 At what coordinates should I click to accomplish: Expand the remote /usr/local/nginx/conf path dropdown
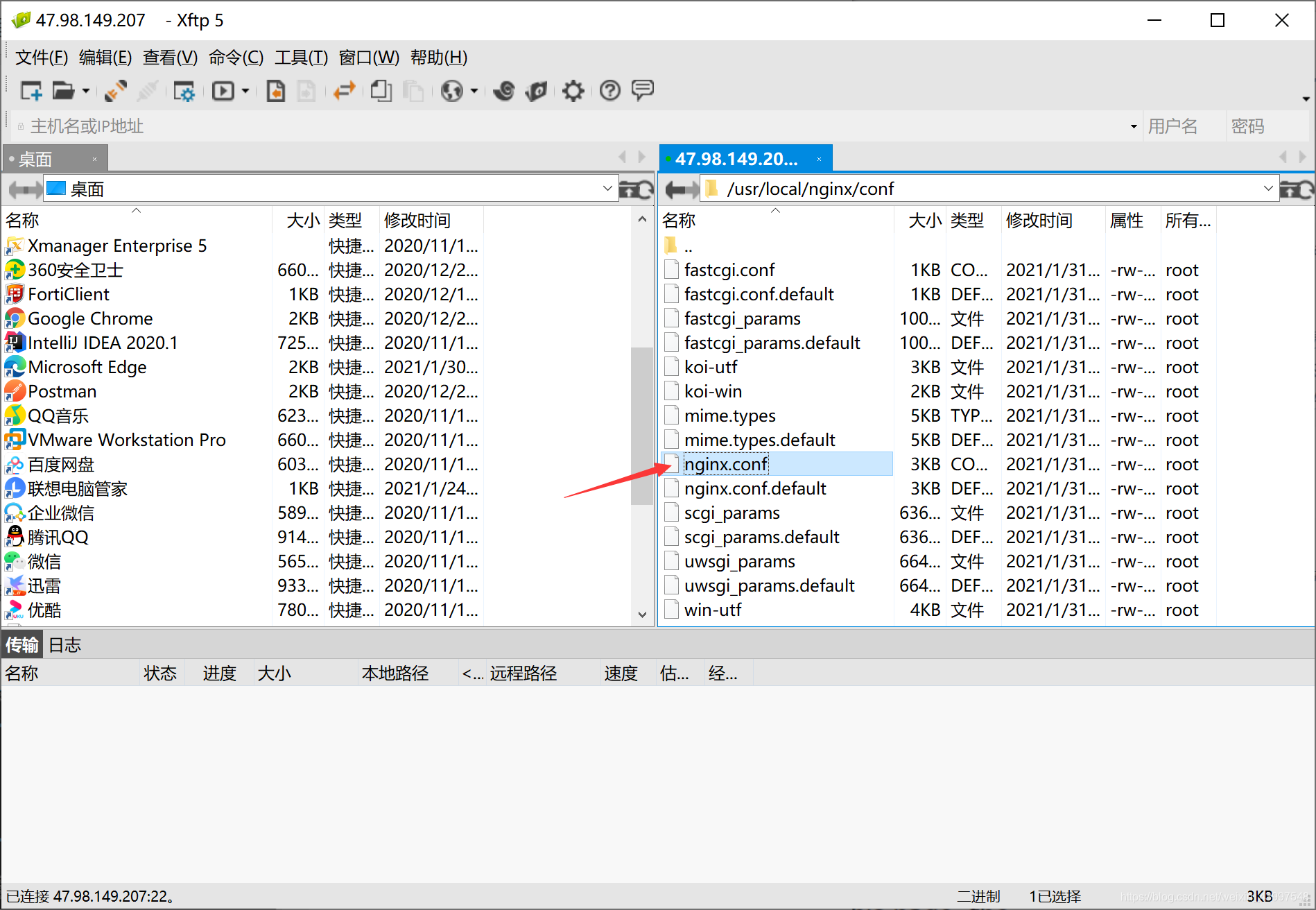click(1268, 189)
